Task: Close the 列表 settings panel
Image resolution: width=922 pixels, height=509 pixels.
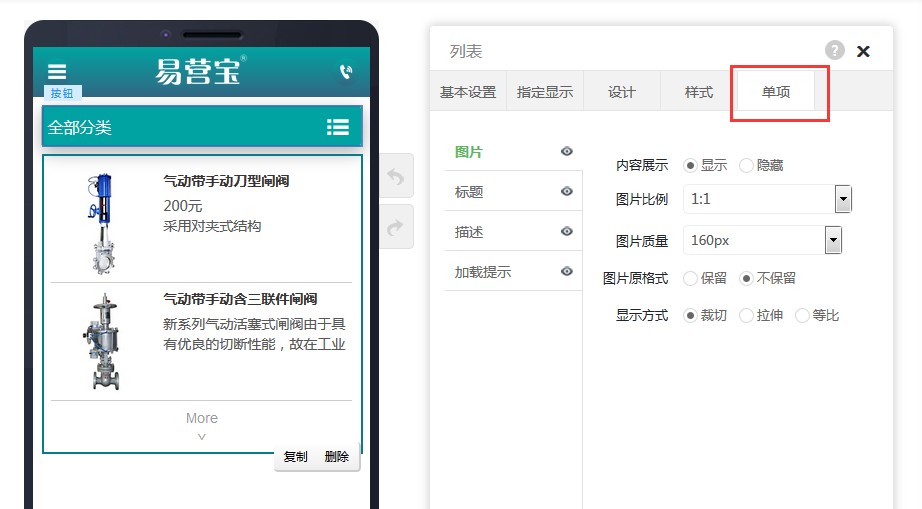Action: click(864, 51)
